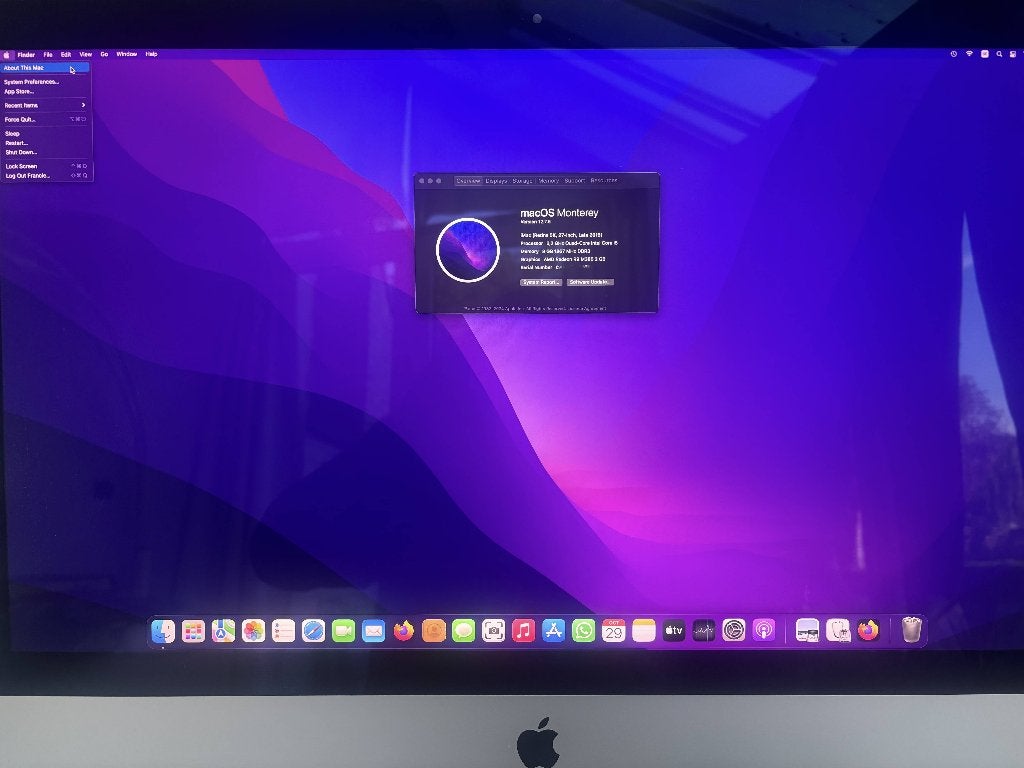Open the View menu
Screen dimensions: 1024x768
point(86,55)
